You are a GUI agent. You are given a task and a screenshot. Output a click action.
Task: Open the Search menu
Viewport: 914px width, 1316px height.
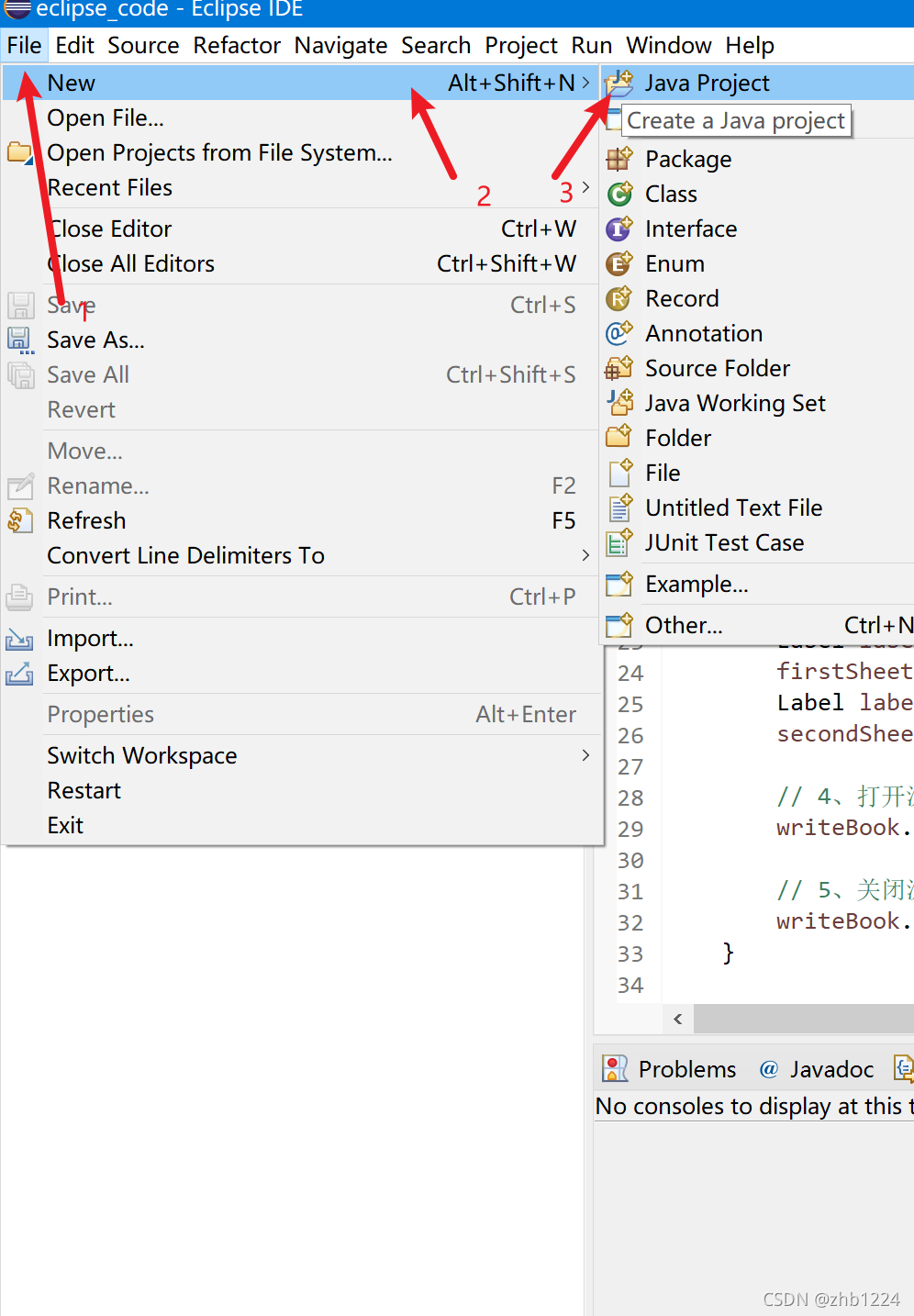point(436,45)
